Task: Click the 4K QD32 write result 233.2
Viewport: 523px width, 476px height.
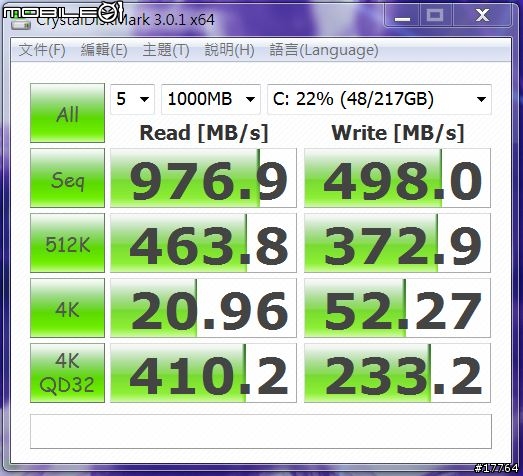Action: coord(397,373)
